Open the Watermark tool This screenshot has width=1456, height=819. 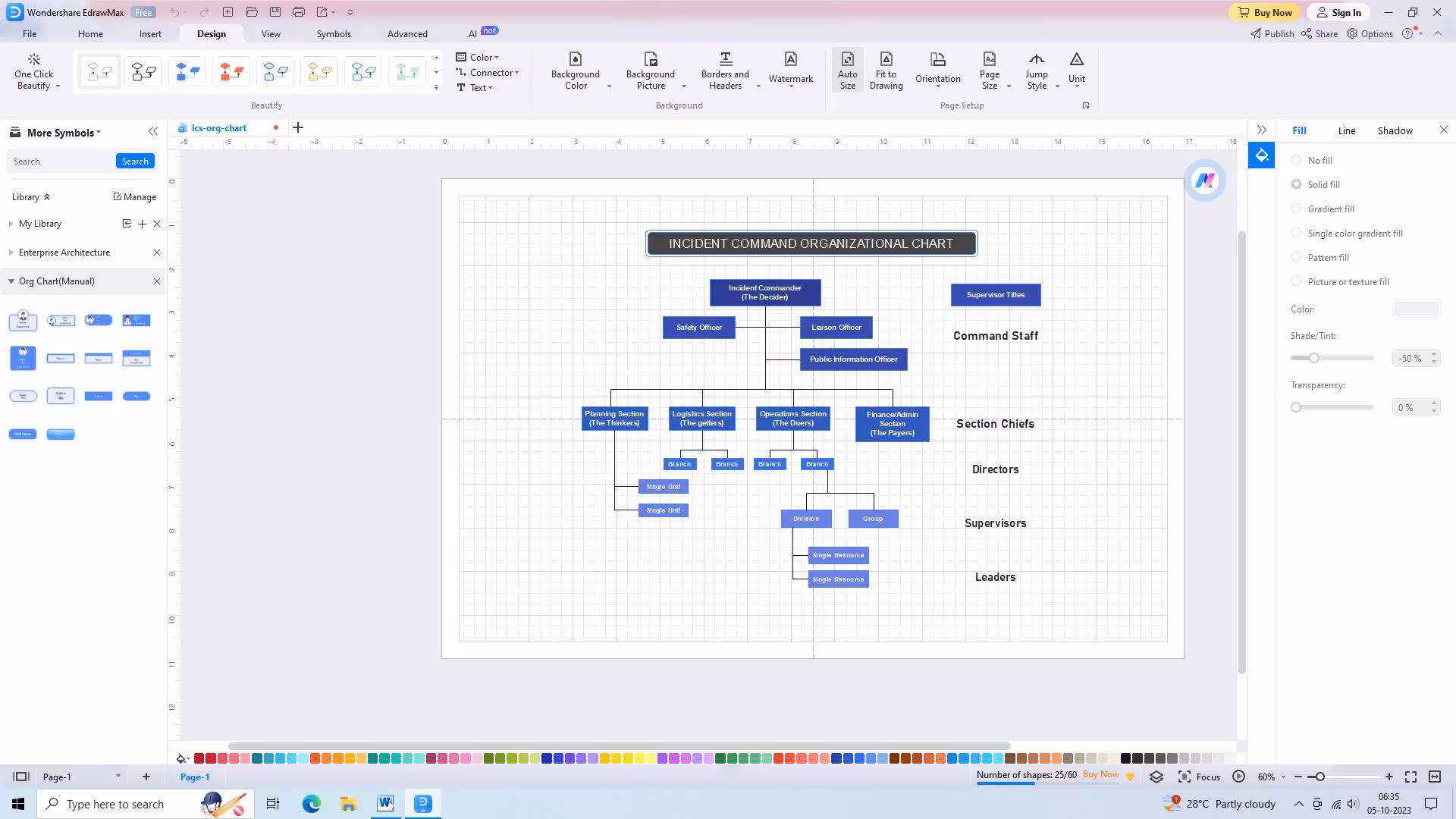coord(790,68)
